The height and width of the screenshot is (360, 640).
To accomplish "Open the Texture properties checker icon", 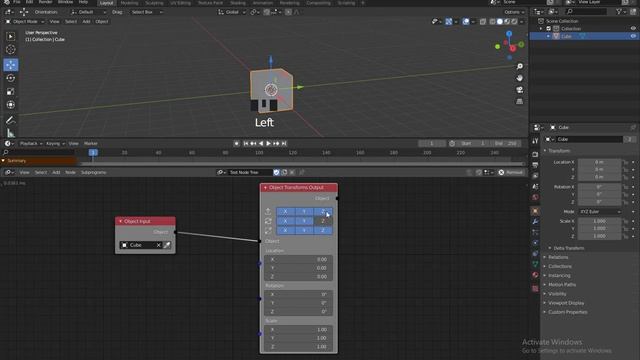I will 535,289.
